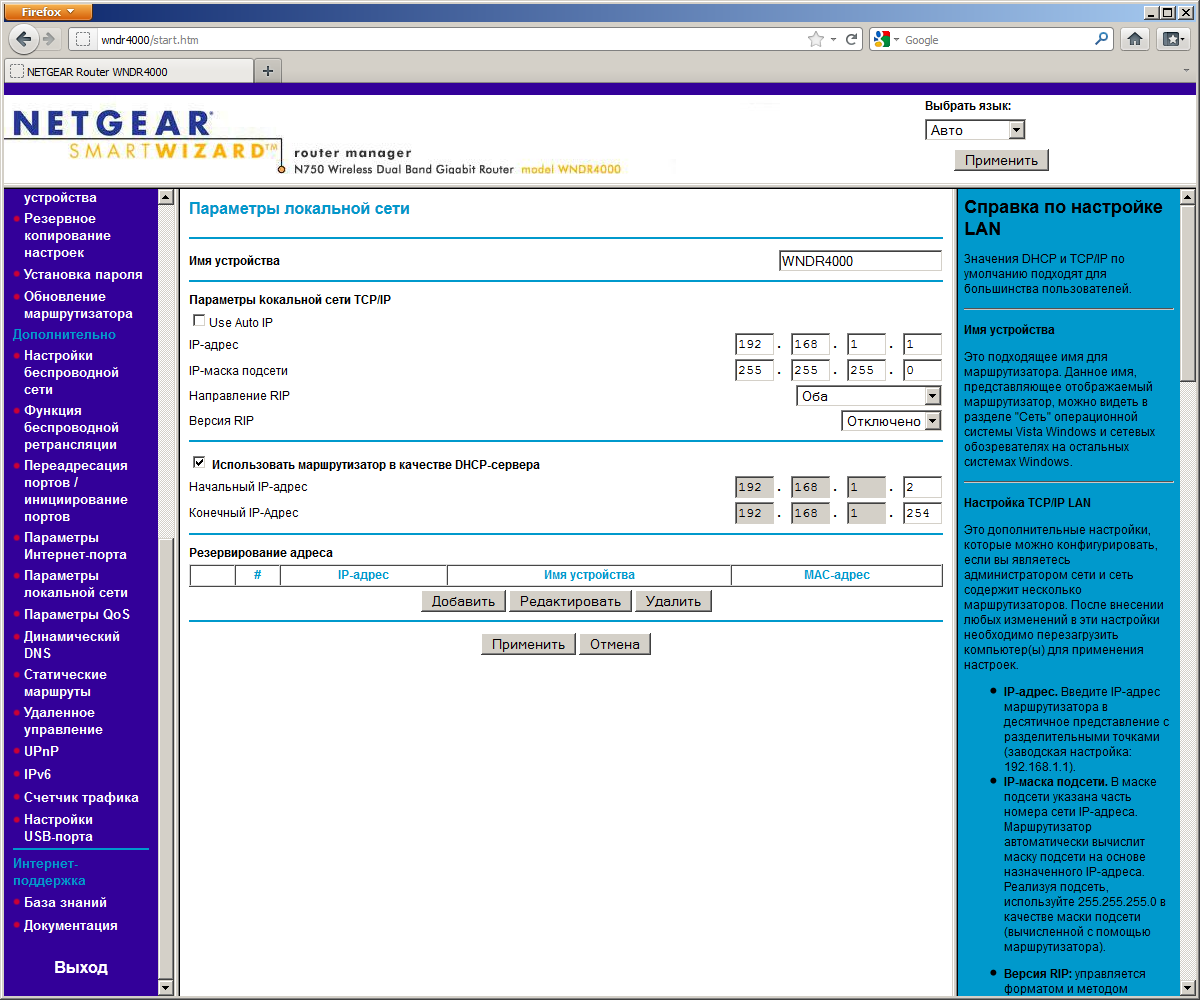Open Параметры Интернет-порта in sidebar
The width and height of the screenshot is (1200, 1000).
coord(75,546)
